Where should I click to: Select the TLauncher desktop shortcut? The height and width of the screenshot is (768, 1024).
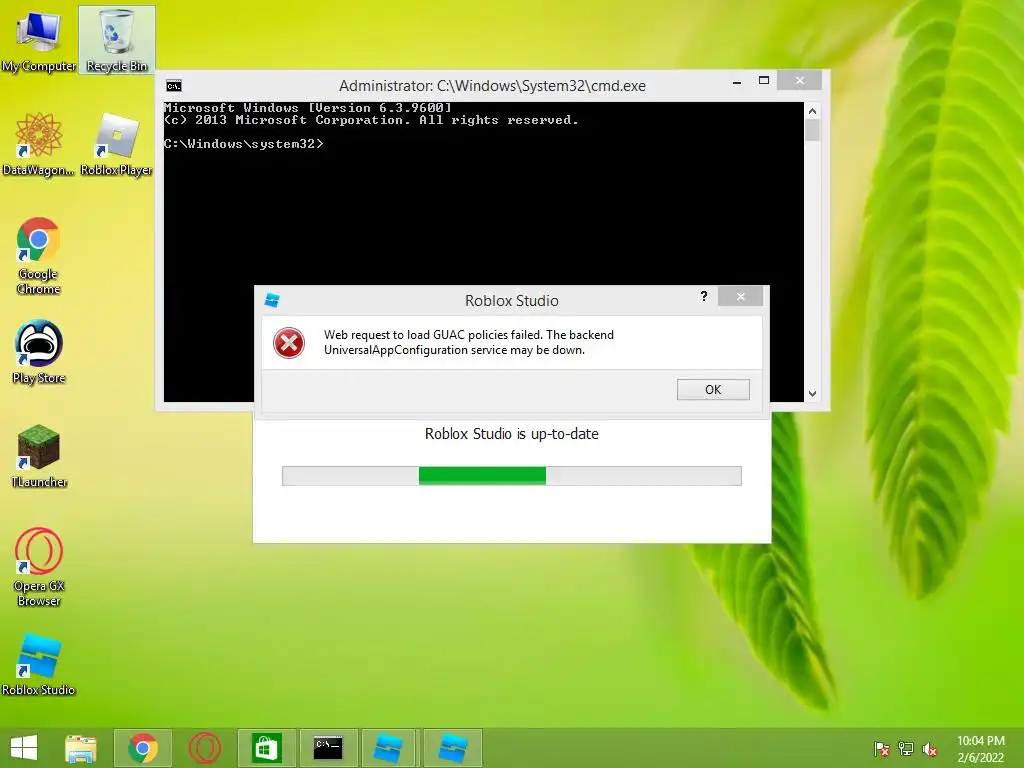click(x=39, y=456)
